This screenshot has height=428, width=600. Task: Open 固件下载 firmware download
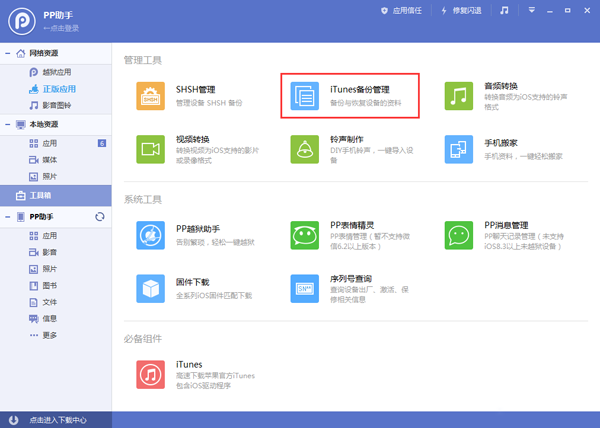(x=150, y=289)
